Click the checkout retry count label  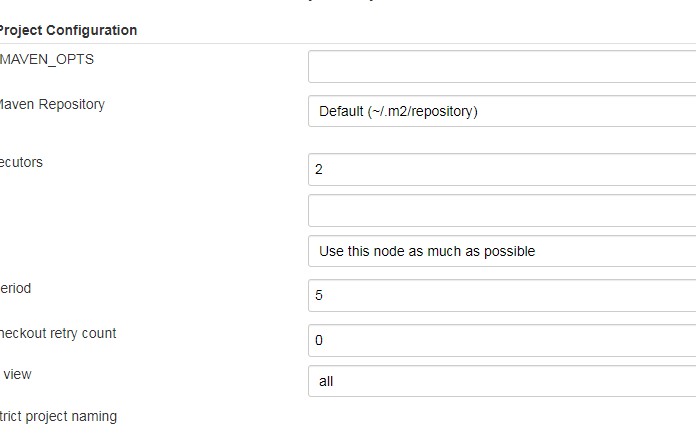(57, 333)
